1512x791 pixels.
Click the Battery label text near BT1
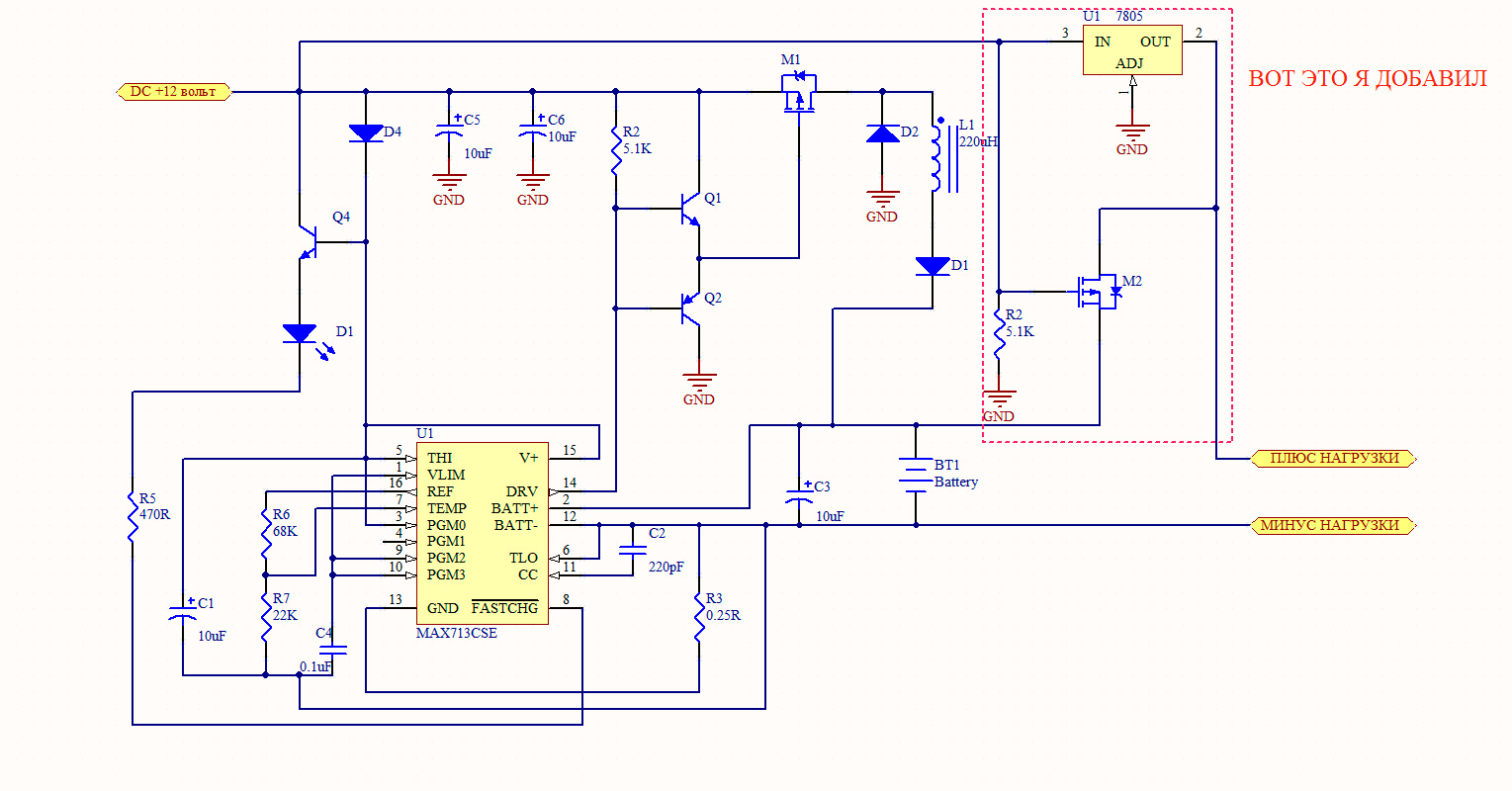click(956, 483)
